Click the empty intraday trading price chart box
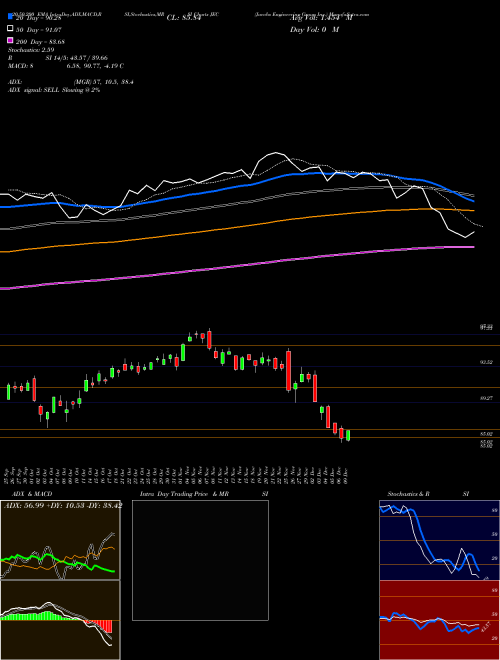 (x=200, y=560)
